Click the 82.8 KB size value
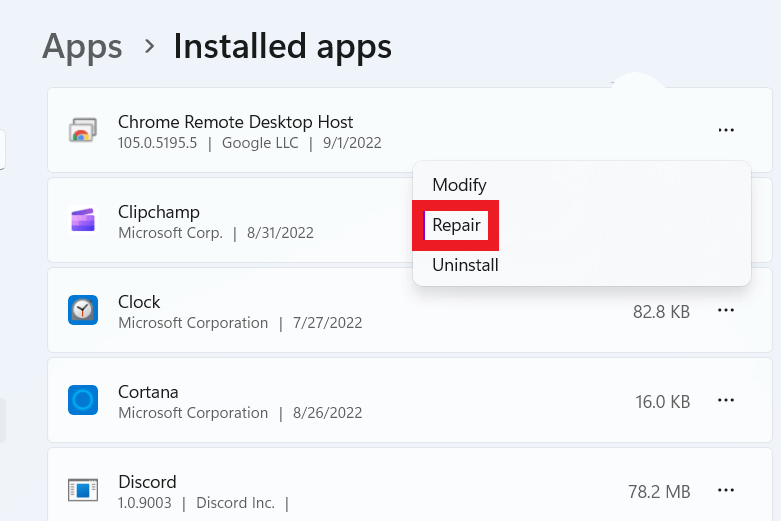 [x=661, y=312]
